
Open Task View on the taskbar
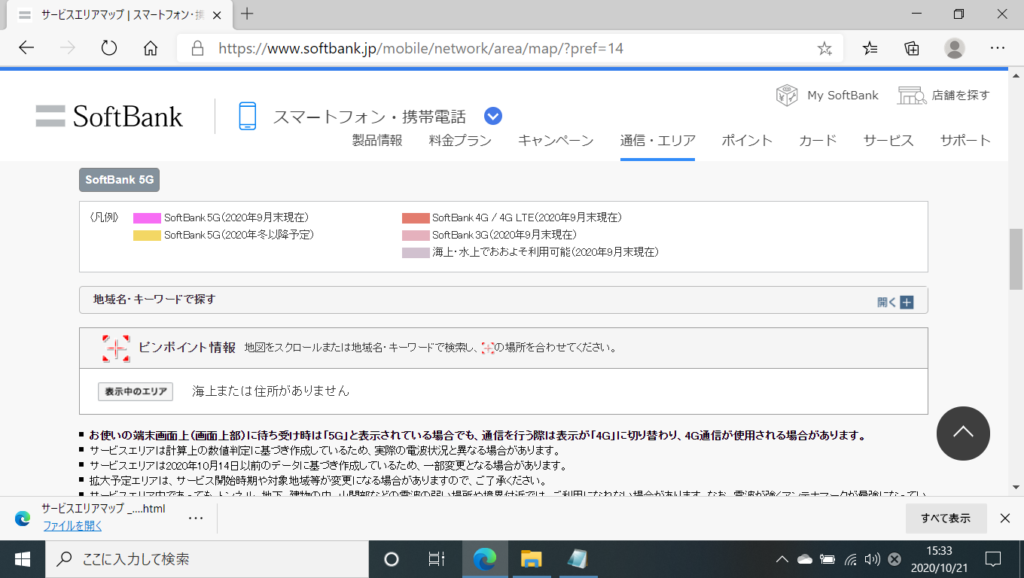(436, 559)
